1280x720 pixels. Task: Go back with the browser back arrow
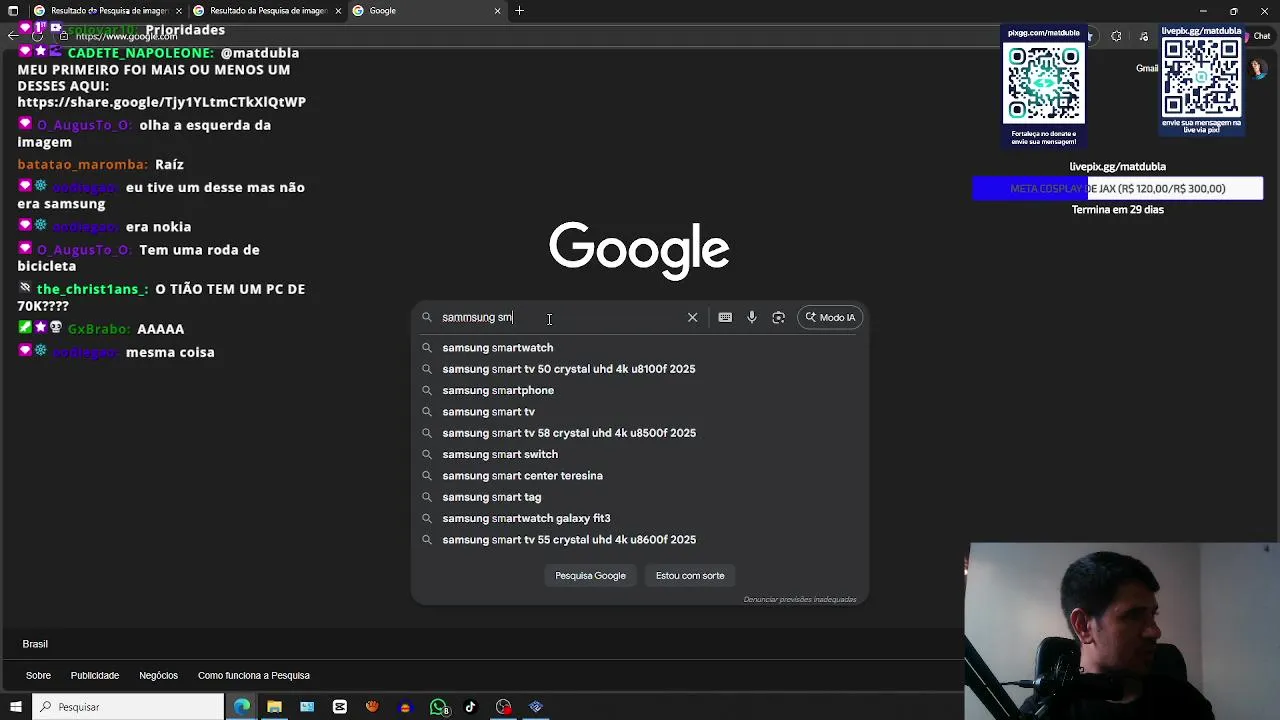tap(12, 36)
